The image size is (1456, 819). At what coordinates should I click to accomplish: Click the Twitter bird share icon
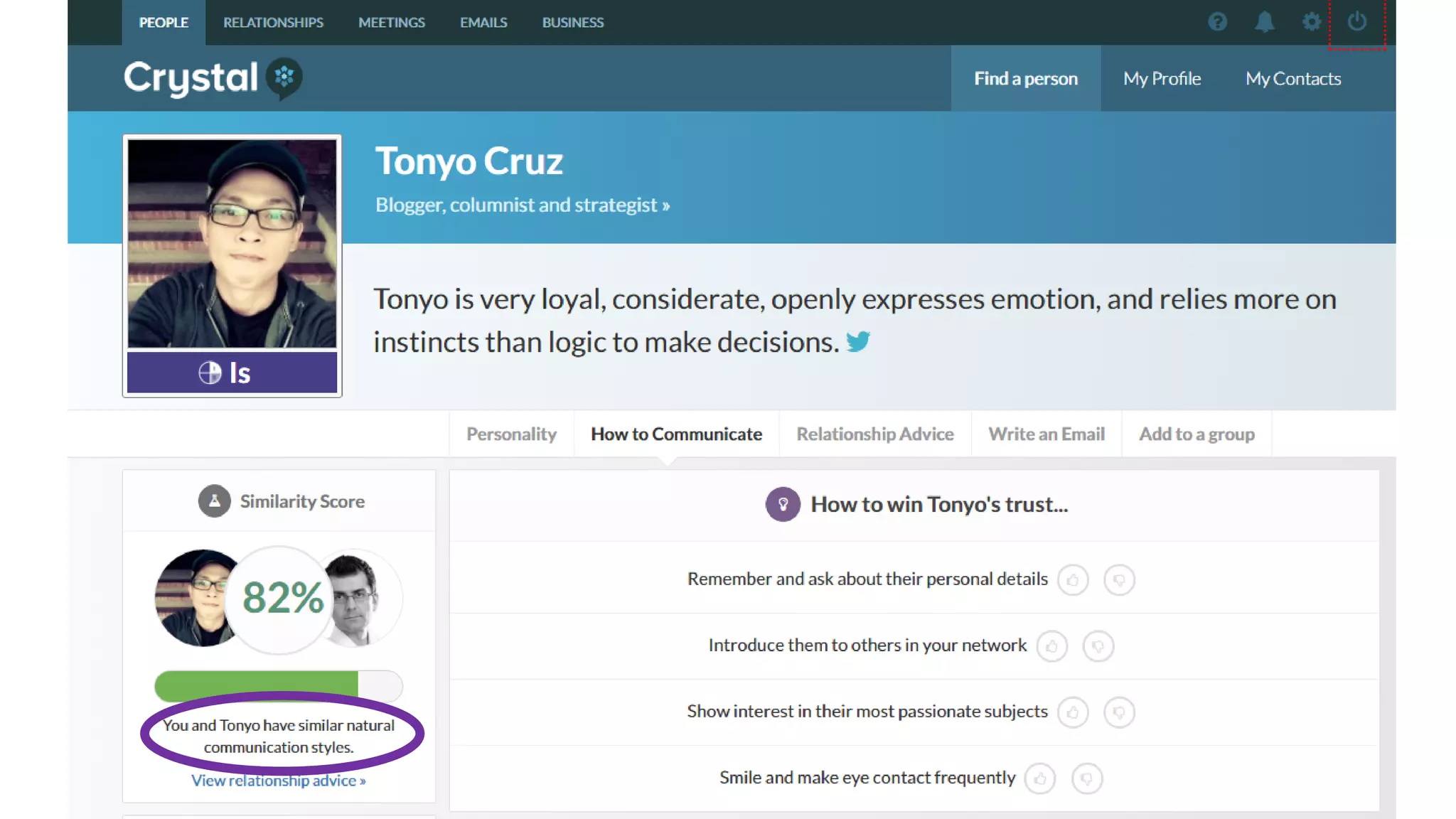858,342
